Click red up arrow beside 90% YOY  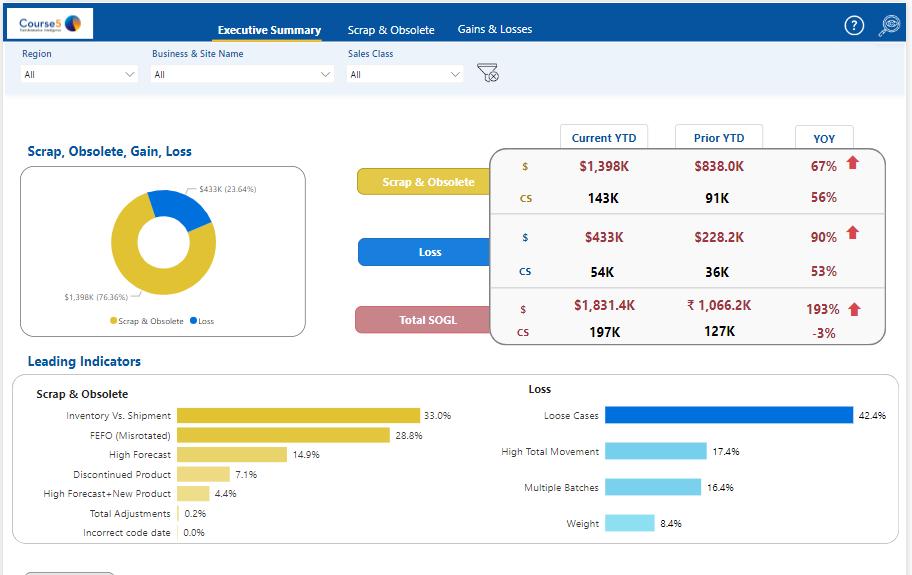pyautogui.click(x=853, y=233)
